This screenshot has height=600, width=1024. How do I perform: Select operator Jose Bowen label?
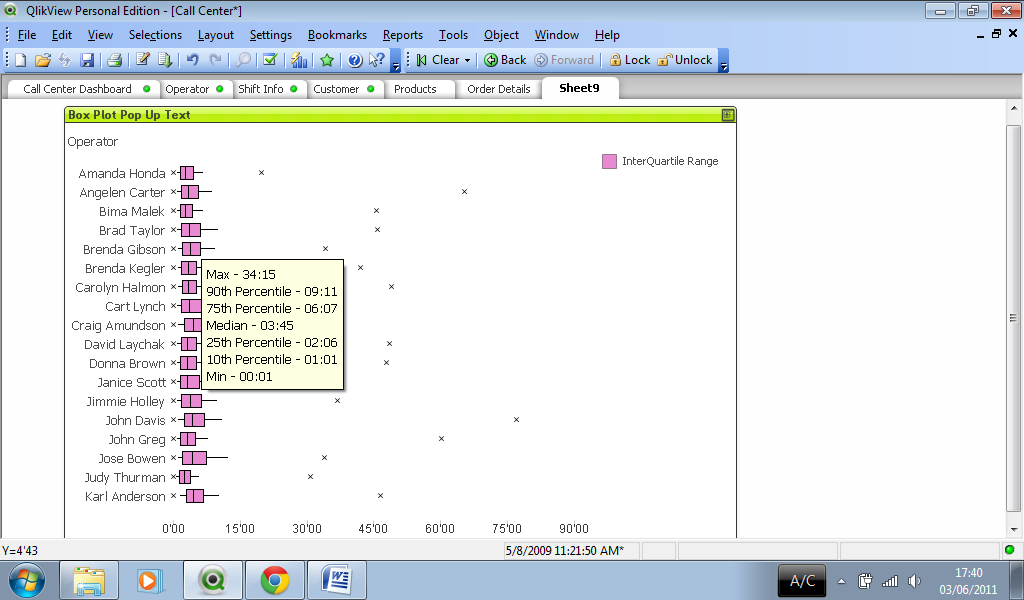pos(132,459)
